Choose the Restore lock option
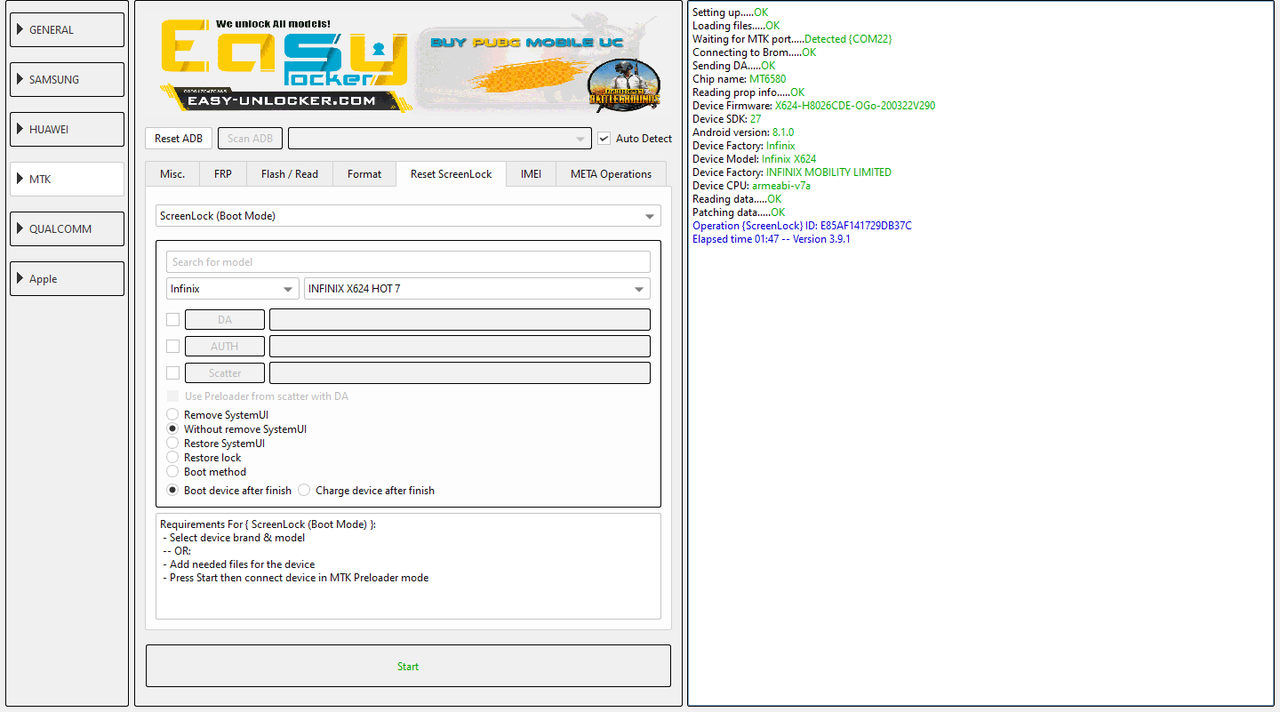This screenshot has height=712, width=1280. [173, 457]
